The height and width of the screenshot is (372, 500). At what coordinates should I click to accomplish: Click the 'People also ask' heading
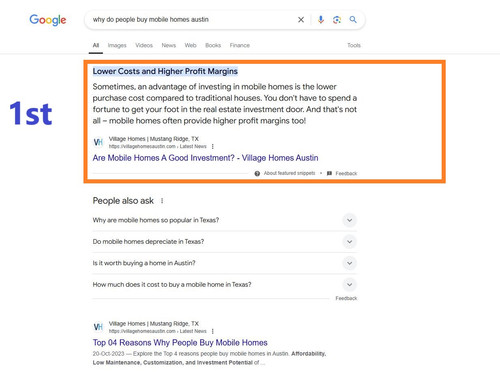tap(123, 201)
